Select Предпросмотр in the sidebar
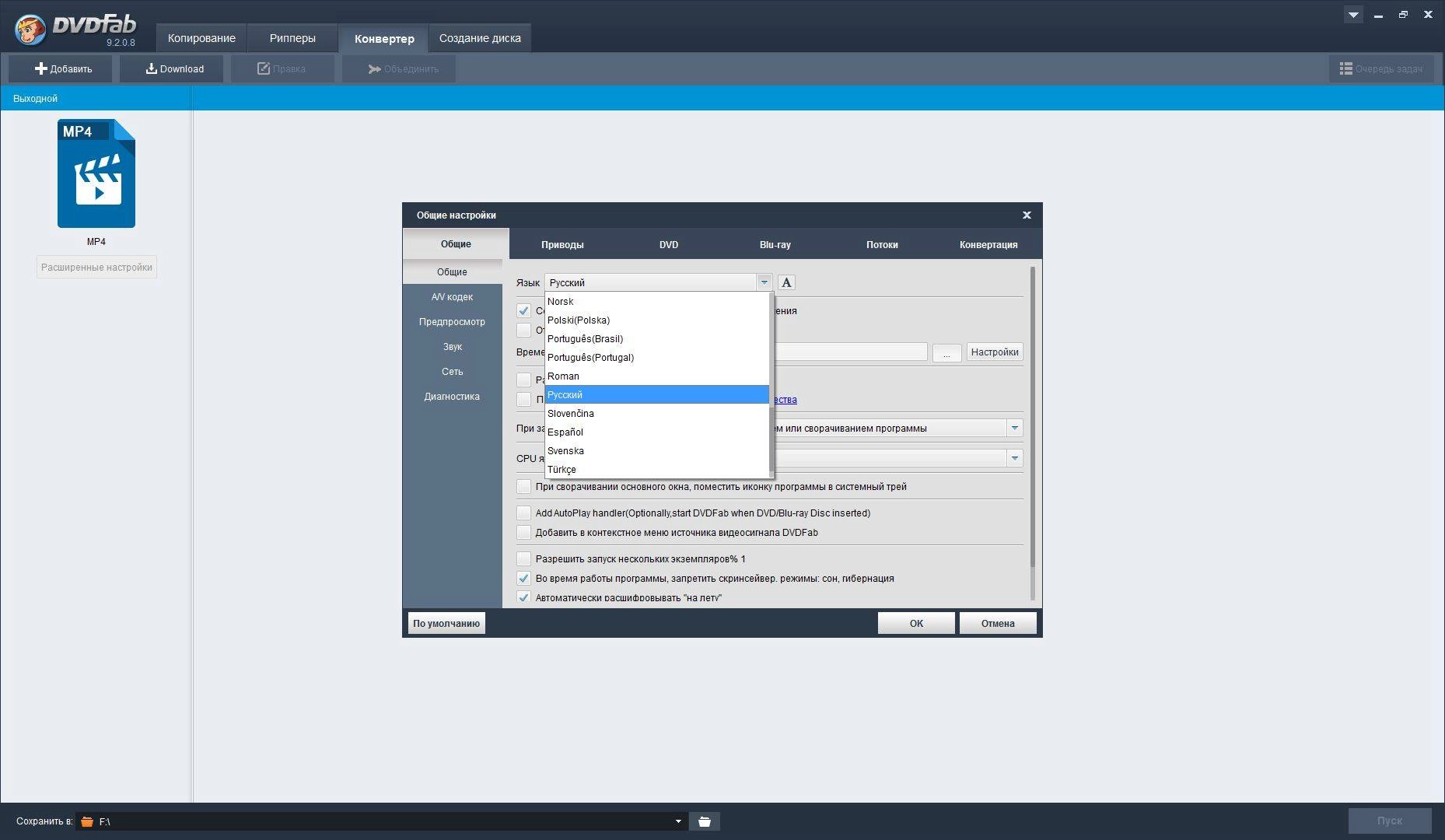 tap(452, 321)
